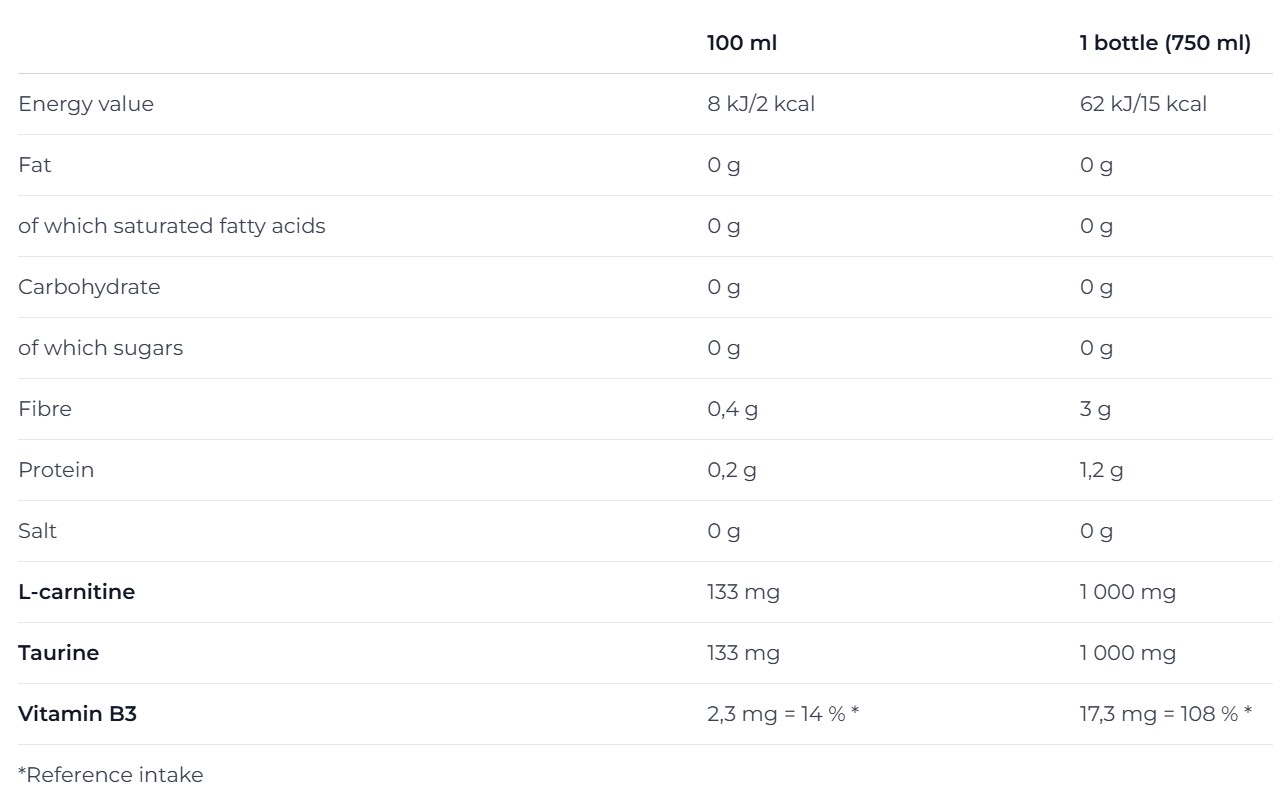Viewport: 1273px width, 795px height.
Task: Select the bold L-carnitine label
Action: click(77, 592)
